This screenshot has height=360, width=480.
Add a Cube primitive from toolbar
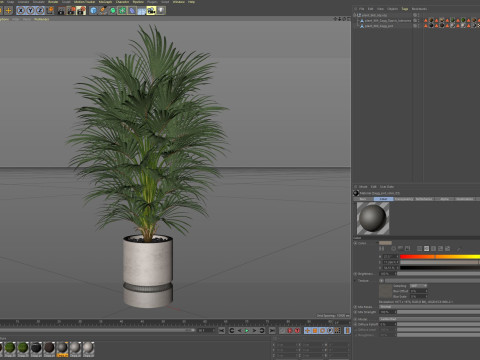(x=93, y=11)
